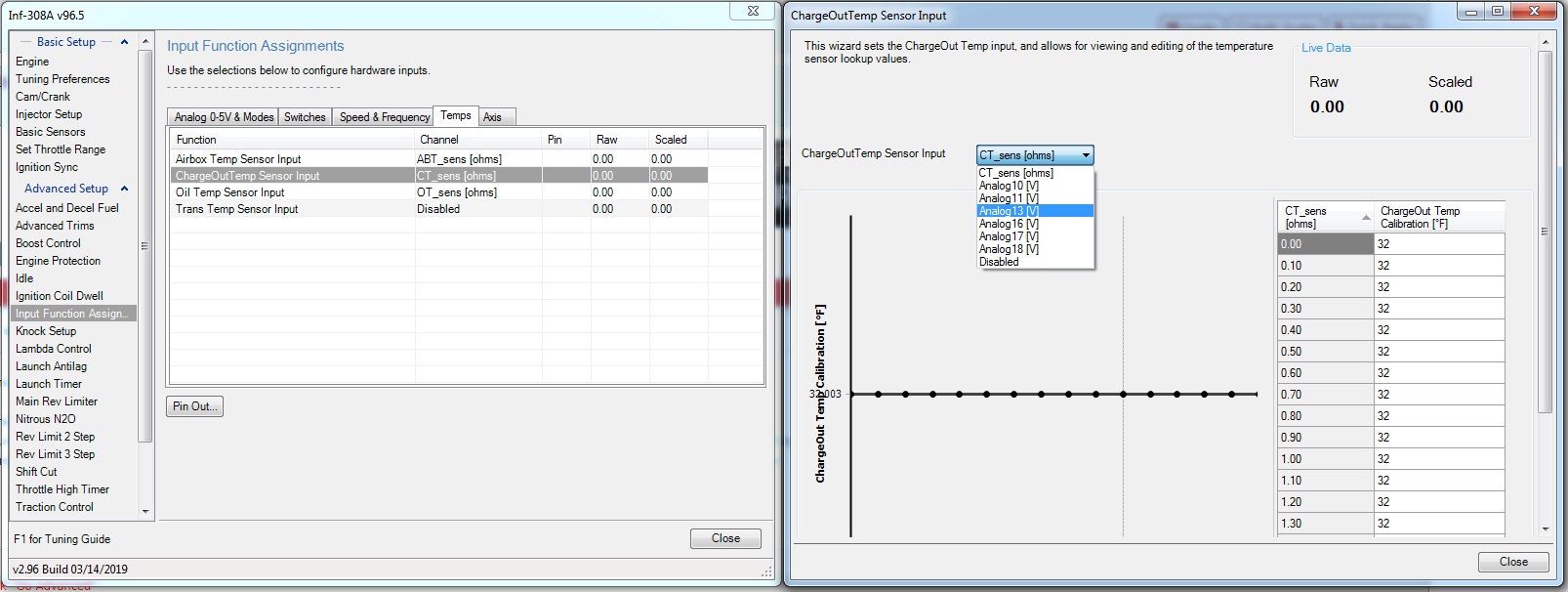The height and width of the screenshot is (592, 1568).
Task: Switch to the Switches tab
Action: tap(305, 117)
